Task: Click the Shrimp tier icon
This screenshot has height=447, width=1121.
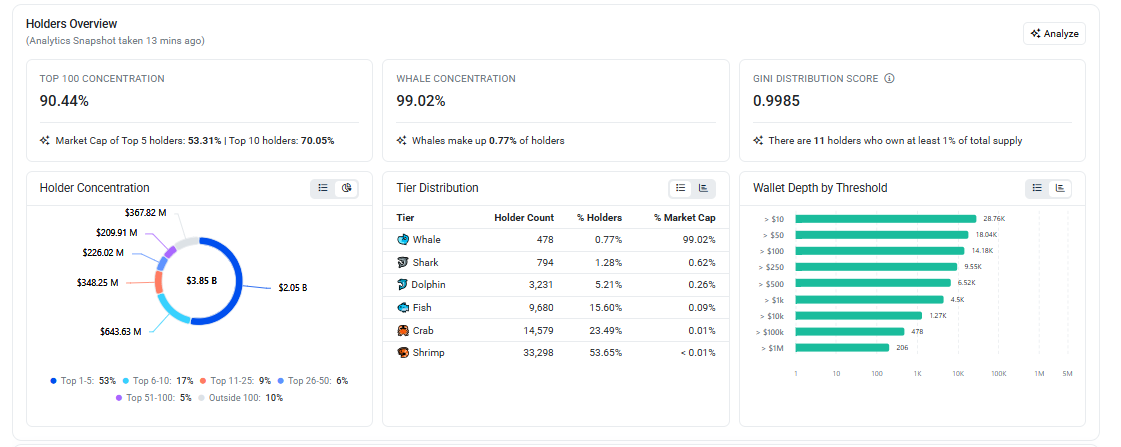Action: [x=403, y=353]
